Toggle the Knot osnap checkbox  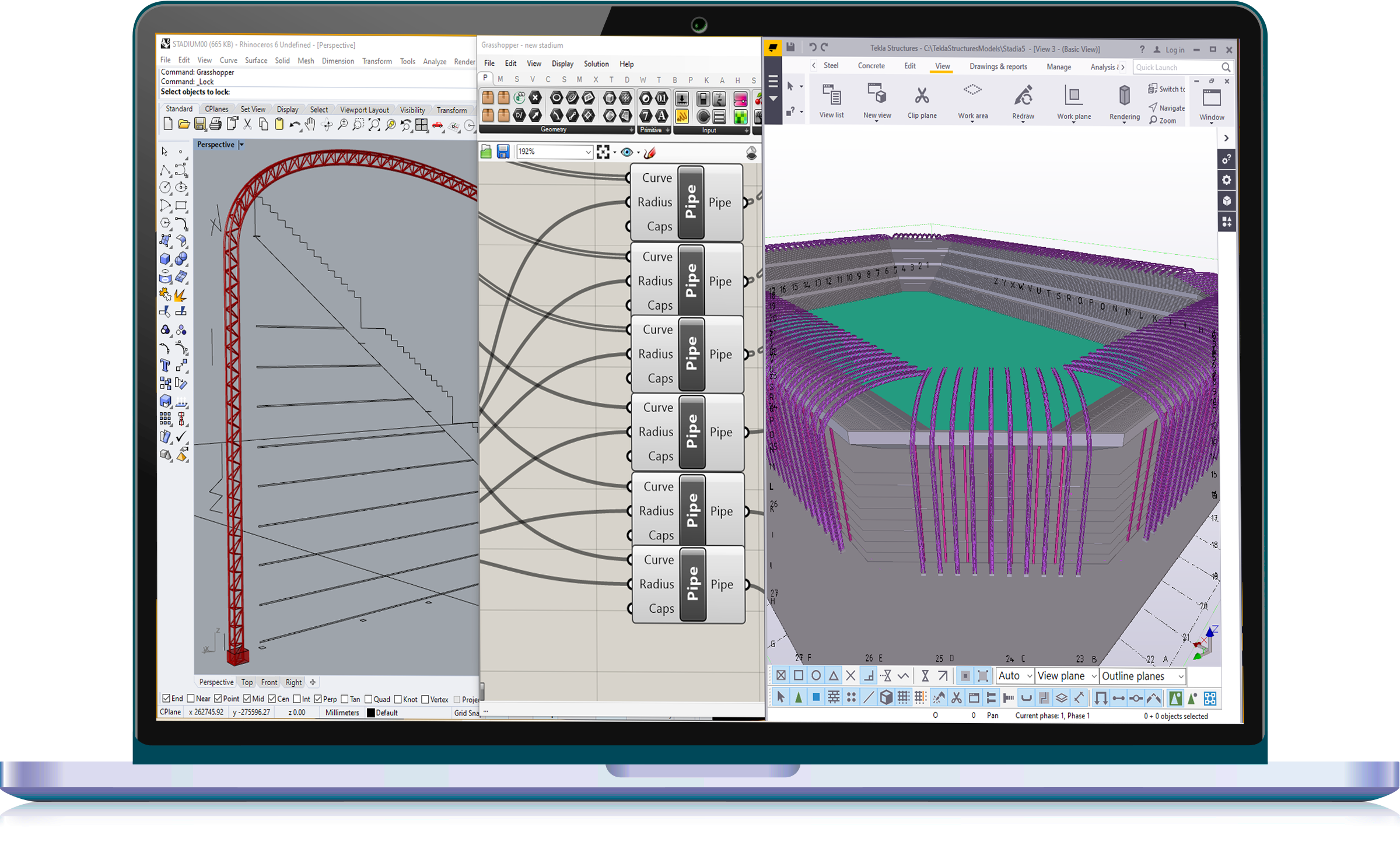tap(398, 699)
